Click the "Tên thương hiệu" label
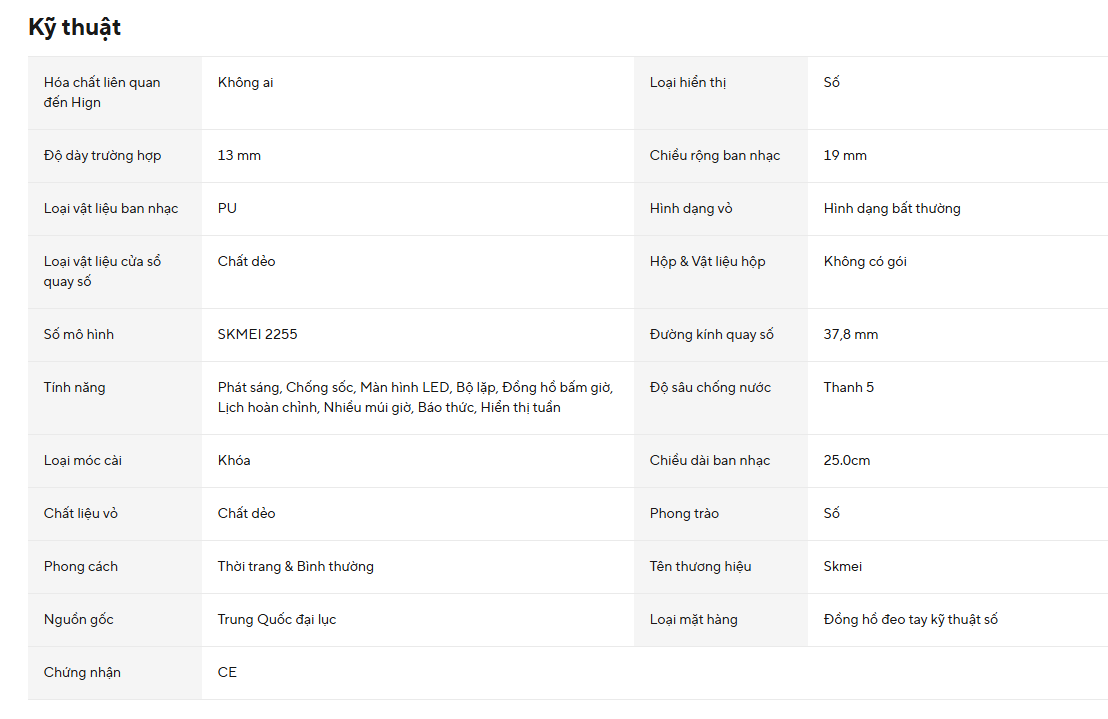This screenshot has height=719, width=1108. [x=700, y=566]
